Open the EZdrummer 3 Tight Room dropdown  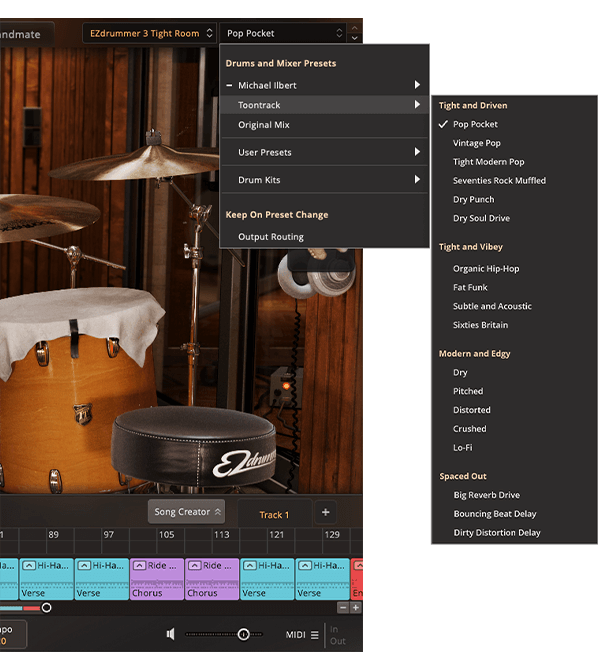149,33
